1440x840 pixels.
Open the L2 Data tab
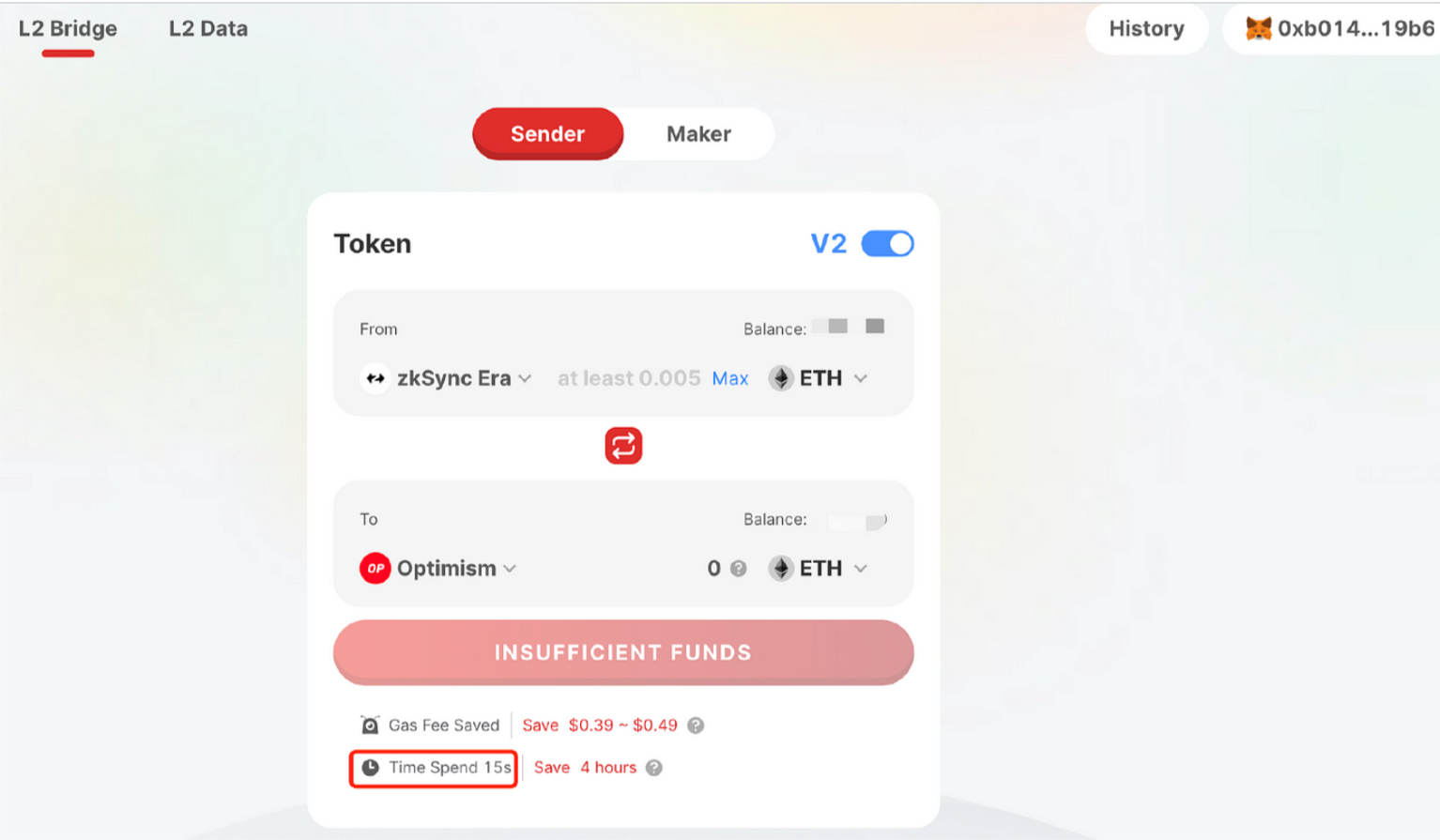(x=208, y=29)
